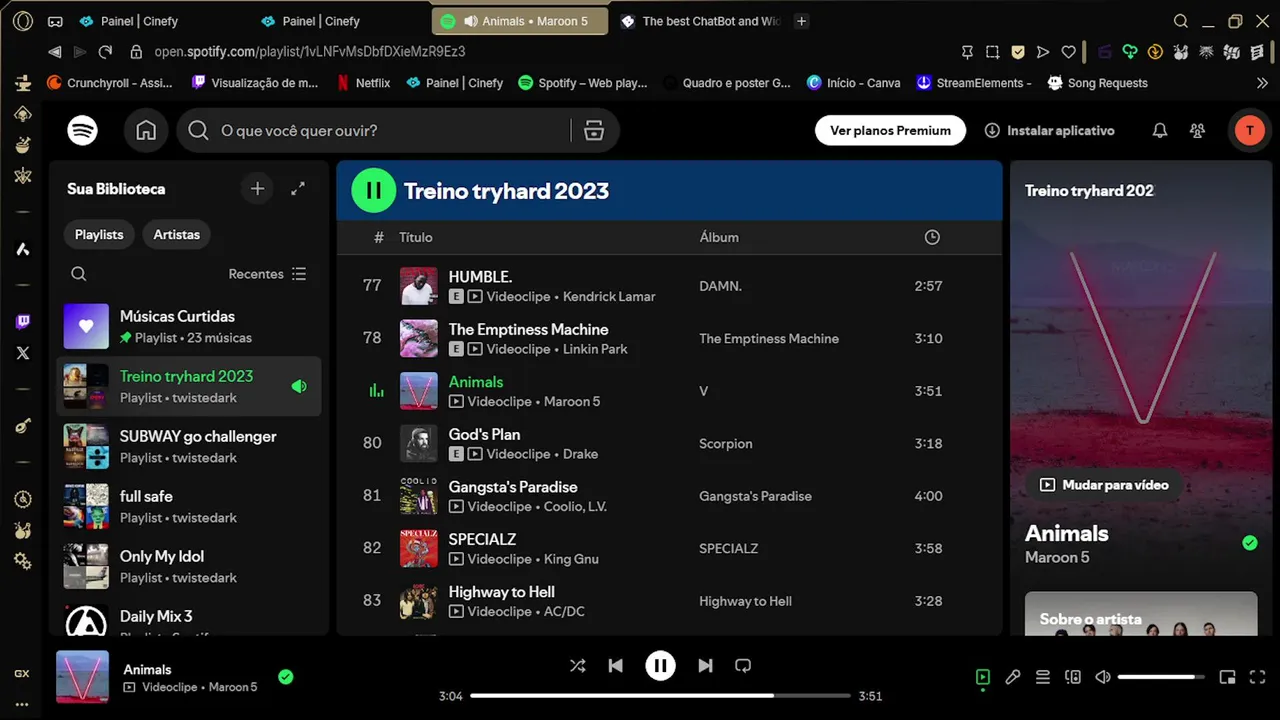Toggle shuffle in the player bar
1280x720 pixels.
(577, 665)
